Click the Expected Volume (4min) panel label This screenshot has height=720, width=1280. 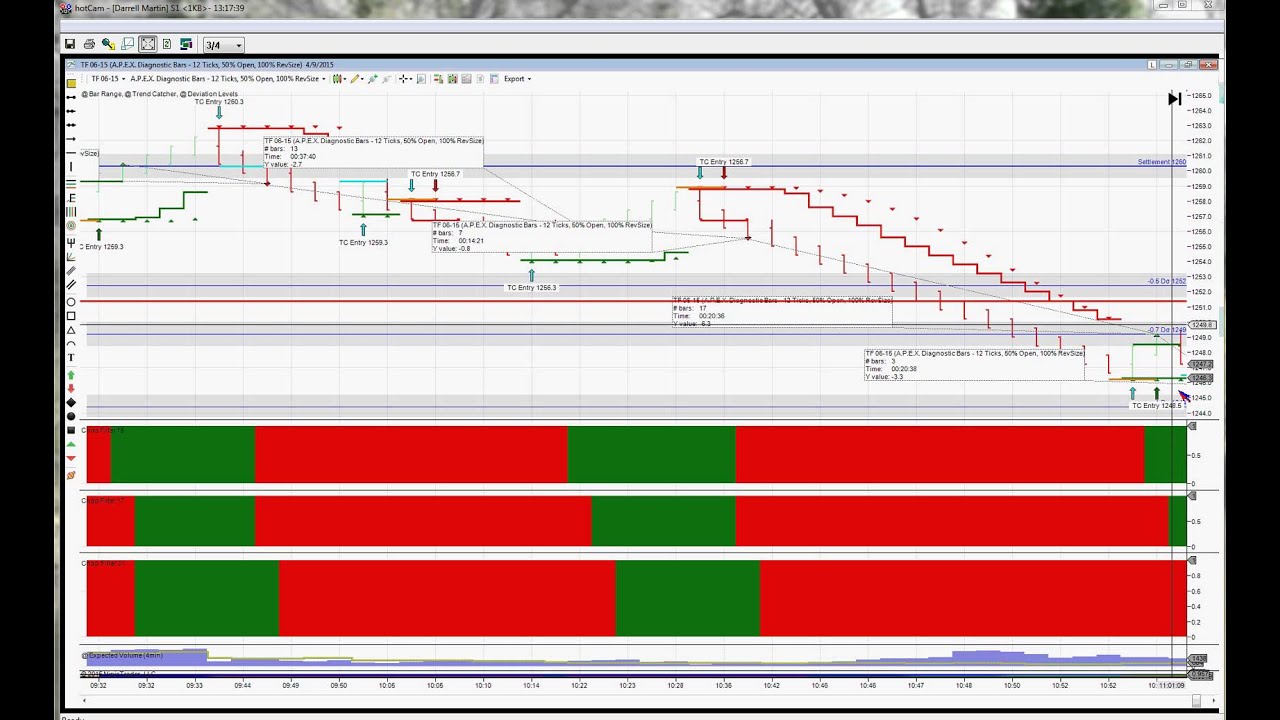(x=123, y=655)
